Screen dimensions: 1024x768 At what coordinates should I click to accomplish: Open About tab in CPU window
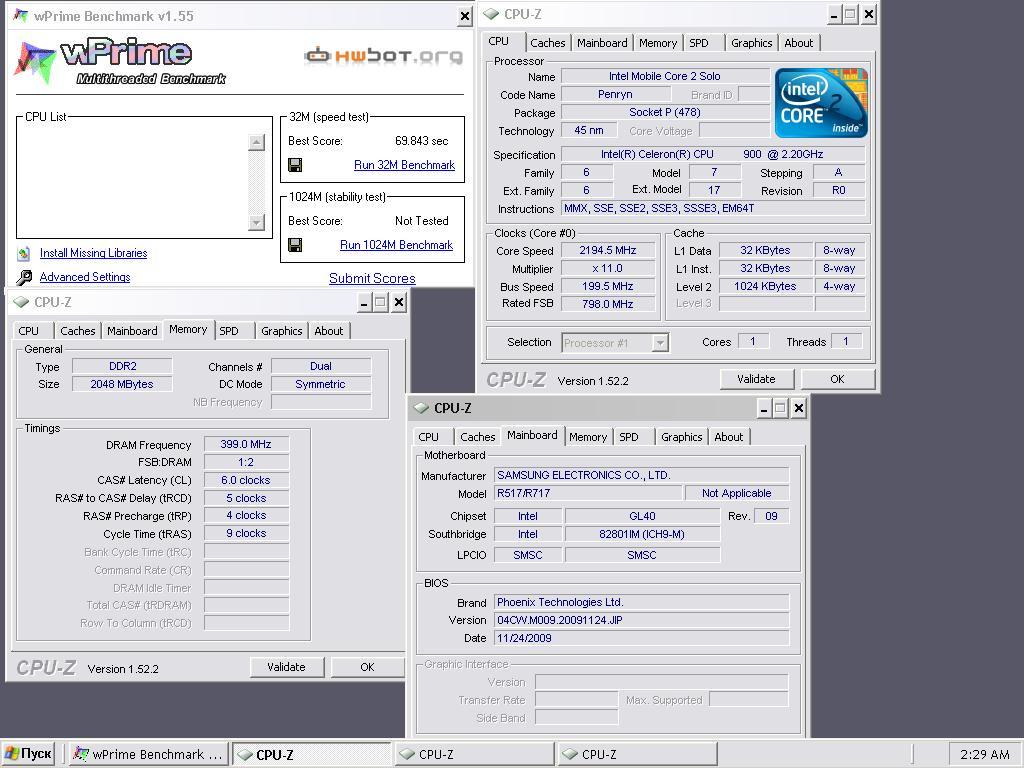tap(799, 43)
